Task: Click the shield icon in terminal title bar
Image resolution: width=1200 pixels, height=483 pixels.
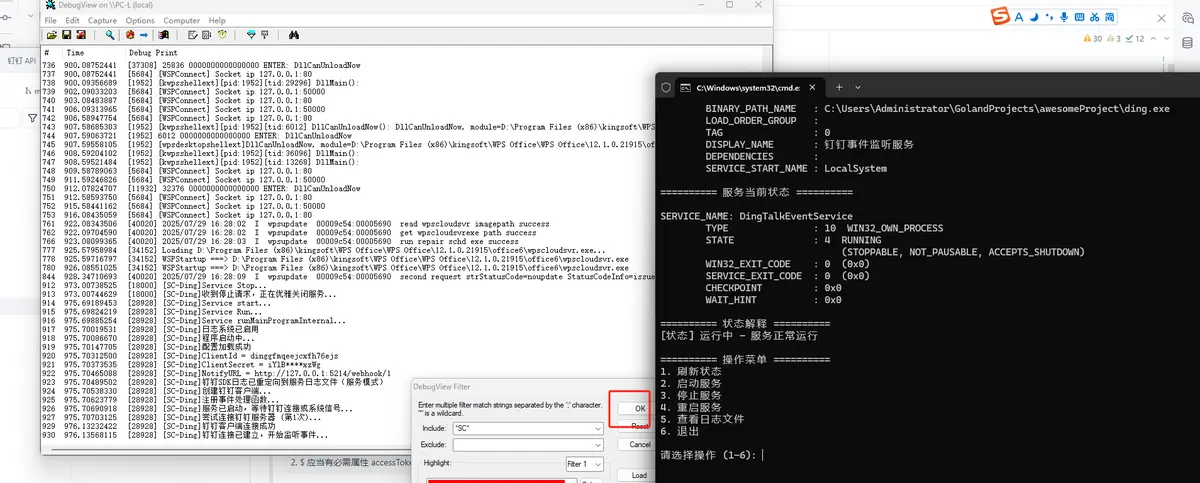Action: point(667,87)
